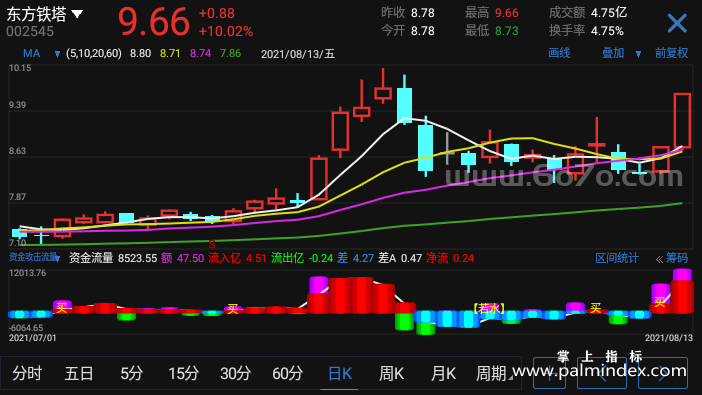Screen dimensions: 702x395
Task: Select the 30分 timeframe tab
Action: coord(235,373)
